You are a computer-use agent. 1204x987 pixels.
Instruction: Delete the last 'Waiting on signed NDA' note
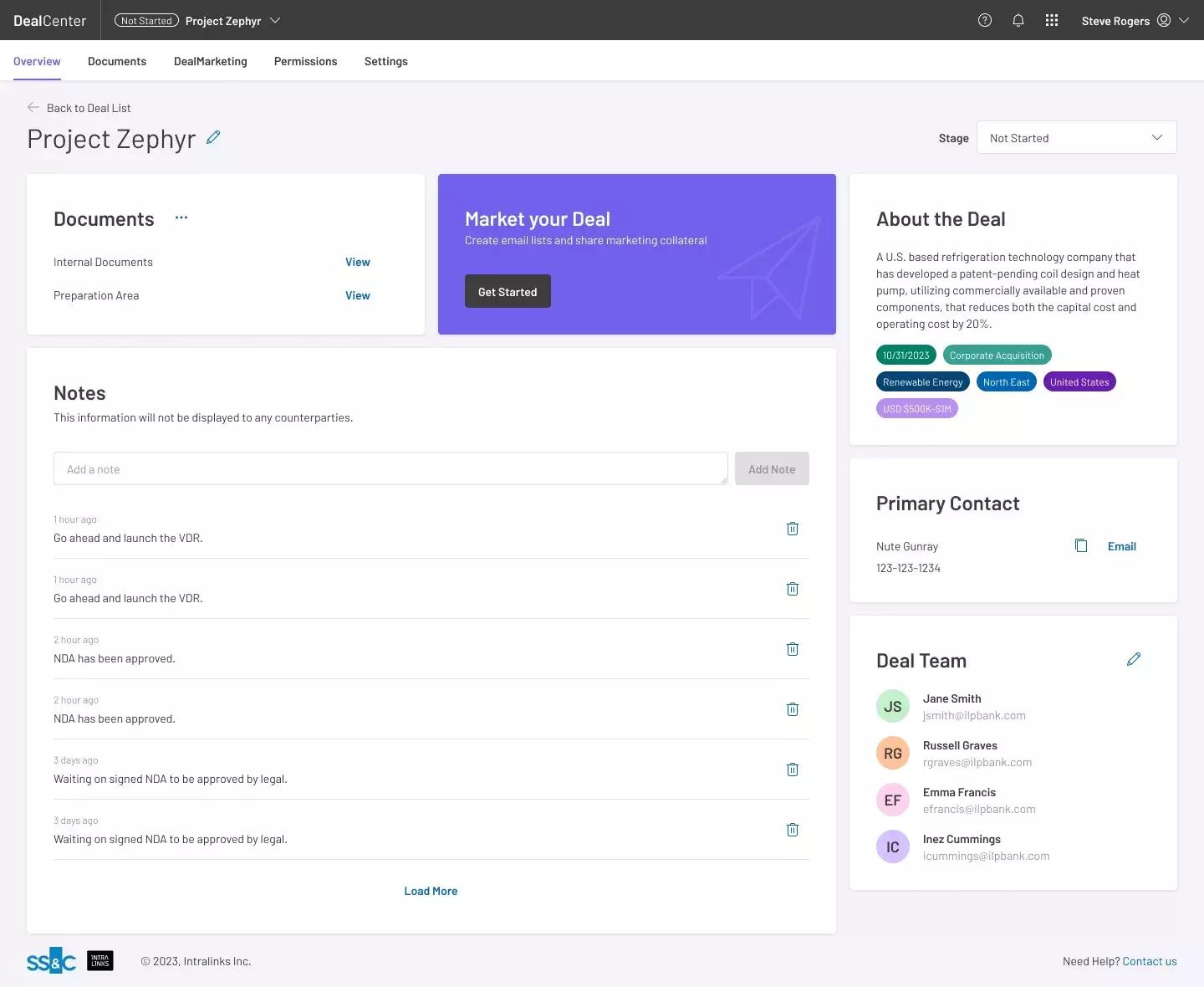793,830
